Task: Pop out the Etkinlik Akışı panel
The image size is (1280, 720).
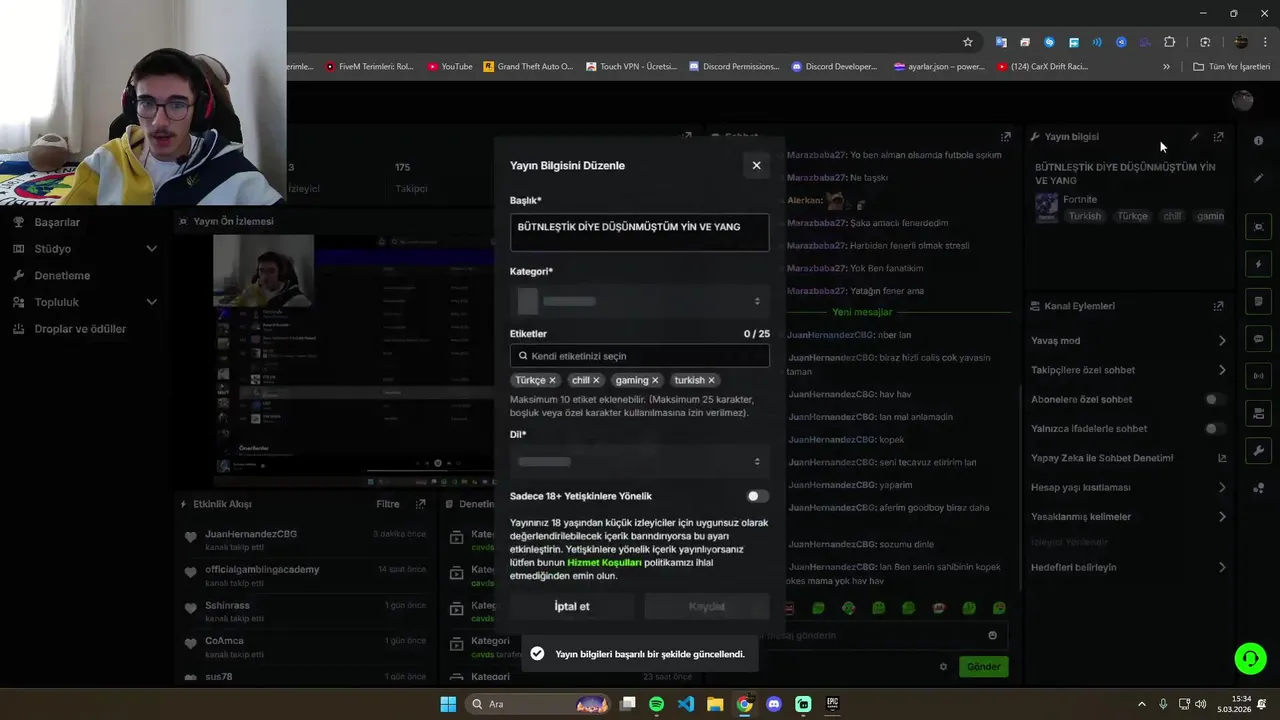Action: pyautogui.click(x=421, y=504)
